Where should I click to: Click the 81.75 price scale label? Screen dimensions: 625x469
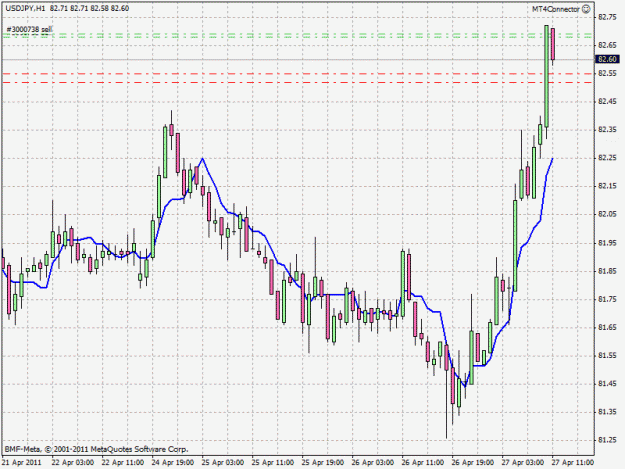pyautogui.click(x=607, y=299)
